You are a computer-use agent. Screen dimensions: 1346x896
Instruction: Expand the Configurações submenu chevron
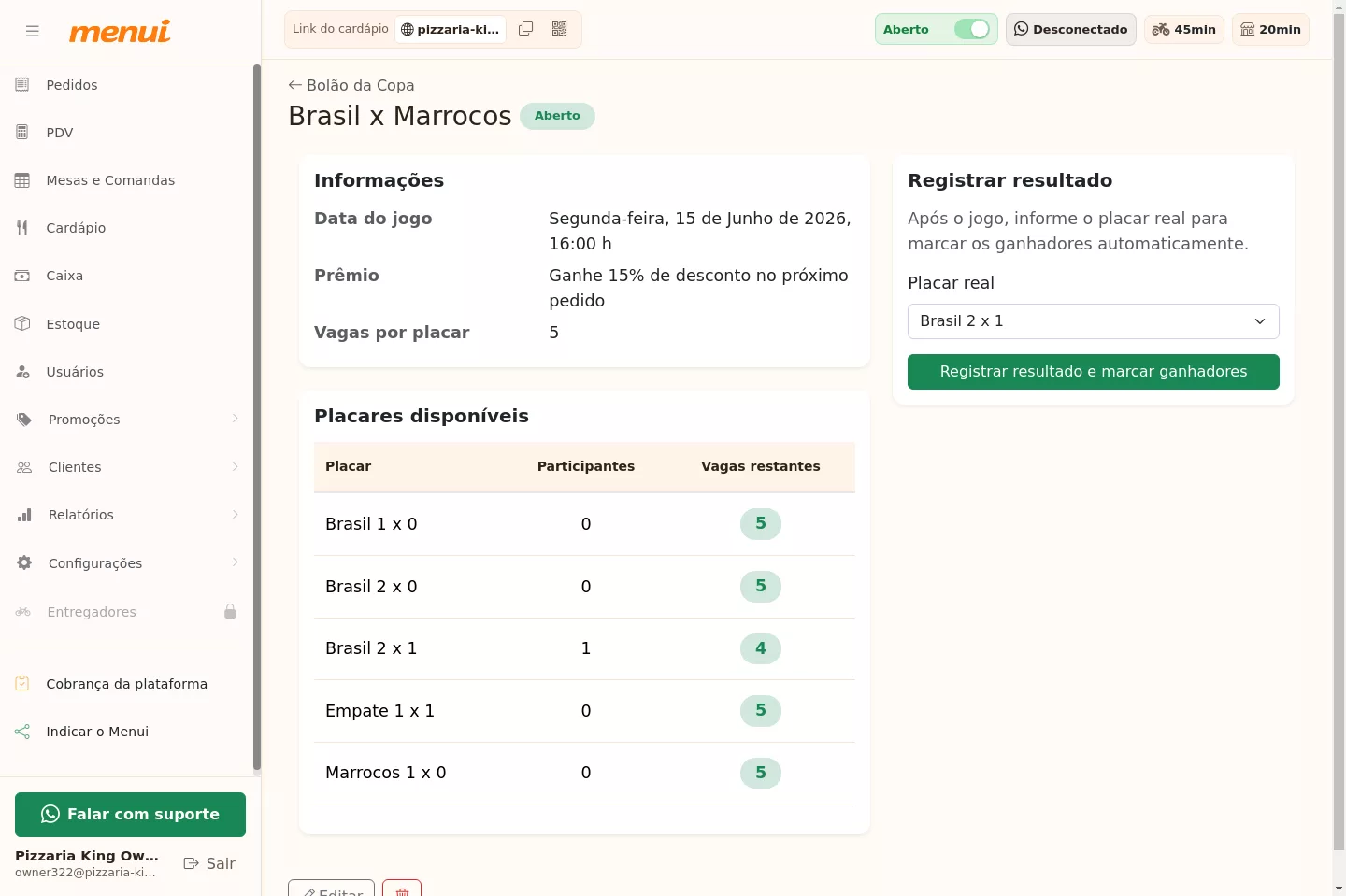click(x=235, y=562)
